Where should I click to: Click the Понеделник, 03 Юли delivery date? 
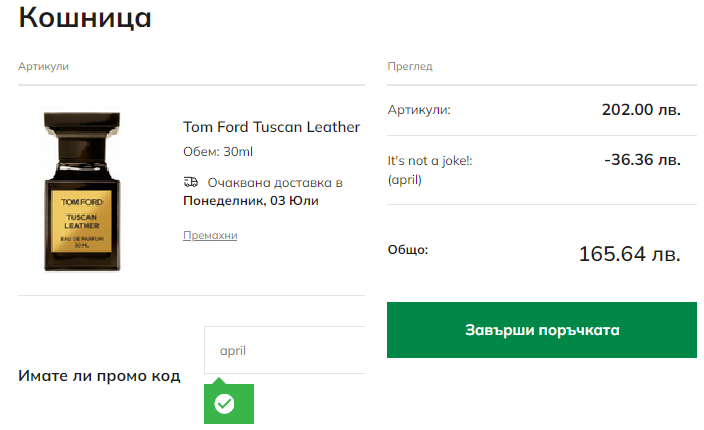tap(251, 201)
